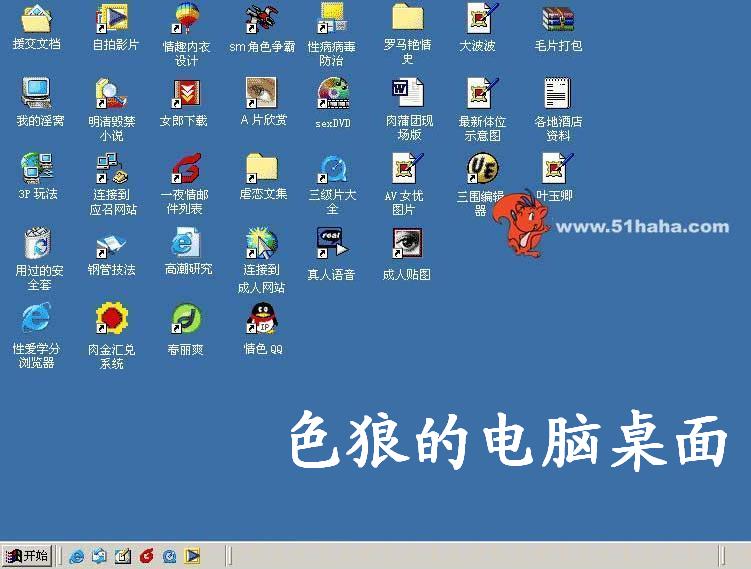Image resolution: width=751 pixels, height=569 pixels.
Task: Click the www.51haha.com watermark text
Action: click(642, 227)
